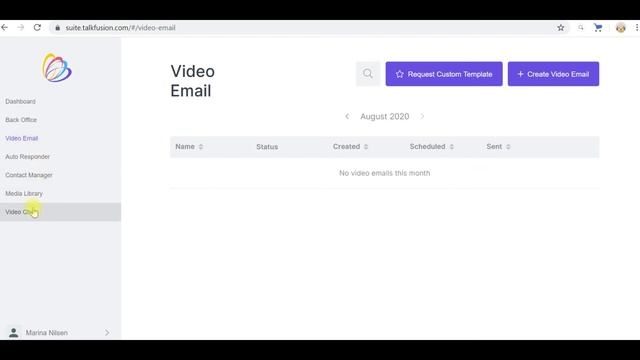
Task: Open Media Library
Action: tap(24, 193)
